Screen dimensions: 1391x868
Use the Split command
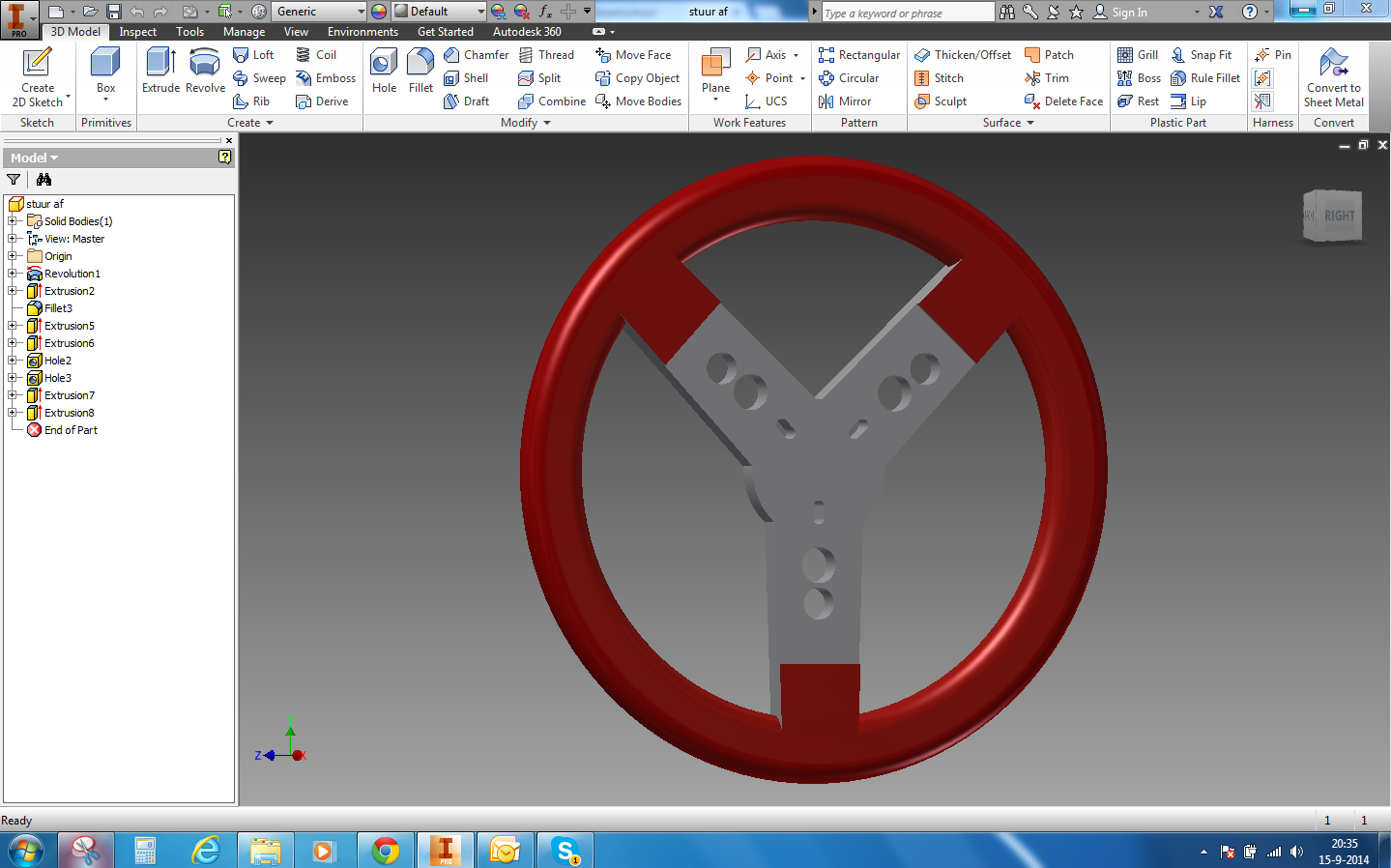click(539, 78)
